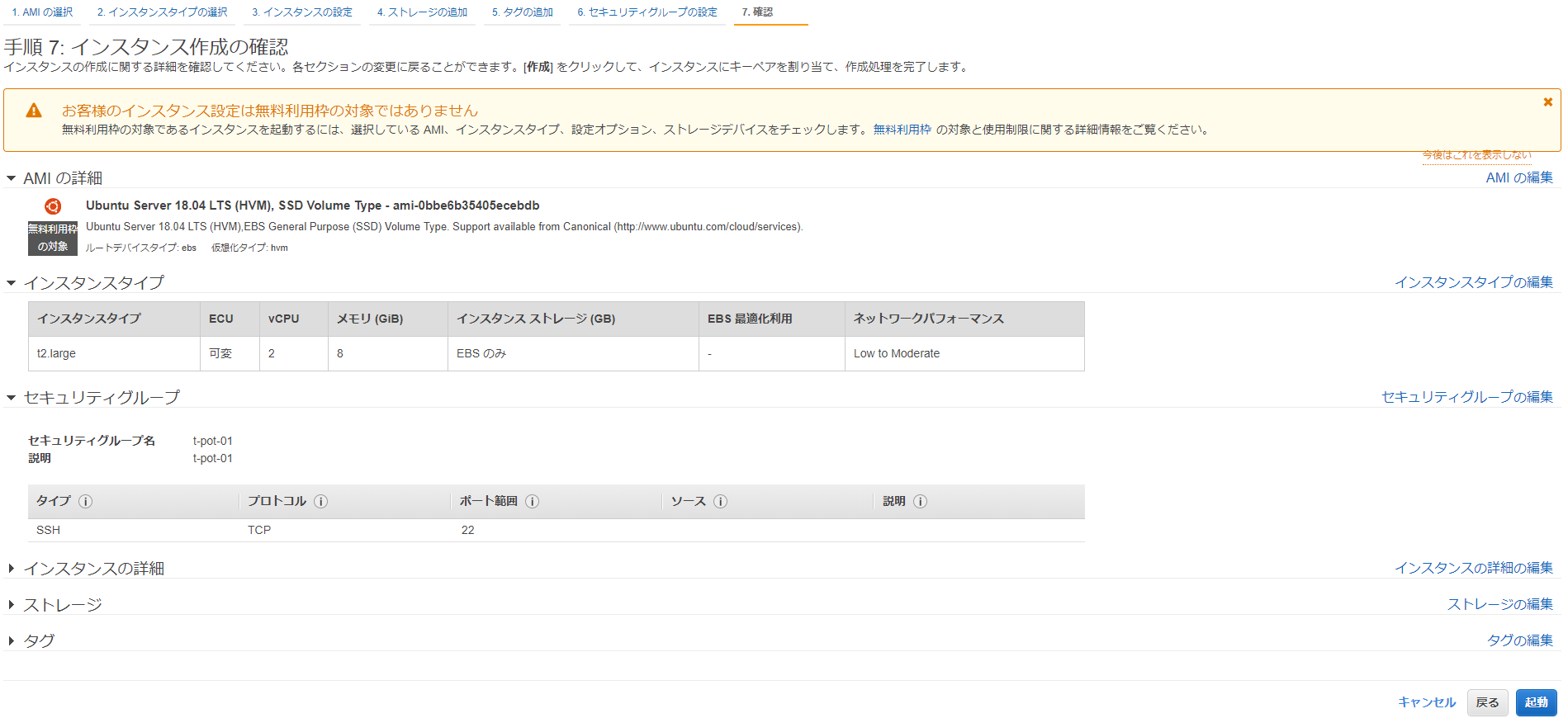The height and width of the screenshot is (723, 1568).
Task: Collapse the AMI の詳細 section
Action: pyautogui.click(x=12, y=178)
